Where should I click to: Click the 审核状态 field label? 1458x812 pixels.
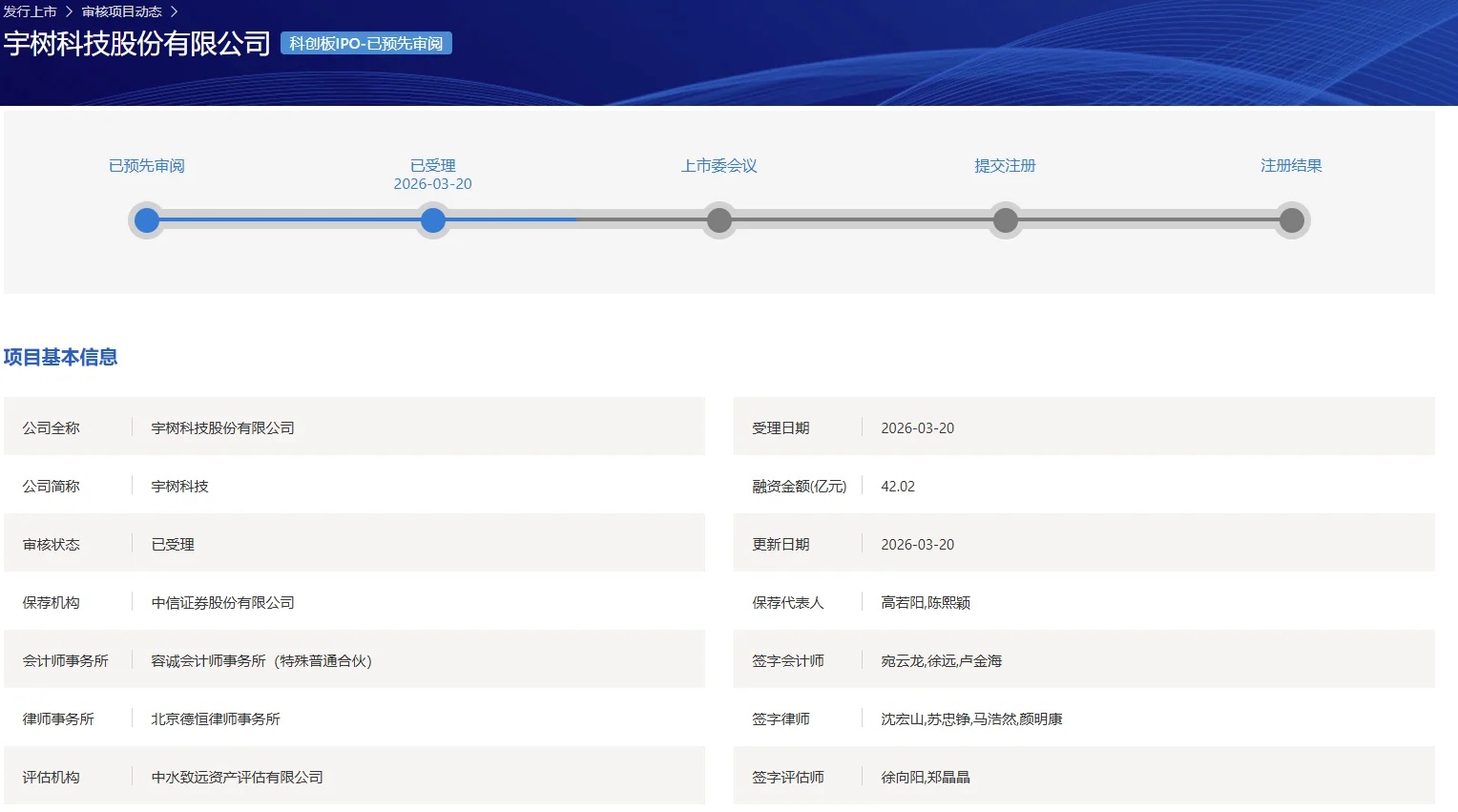coord(52,545)
